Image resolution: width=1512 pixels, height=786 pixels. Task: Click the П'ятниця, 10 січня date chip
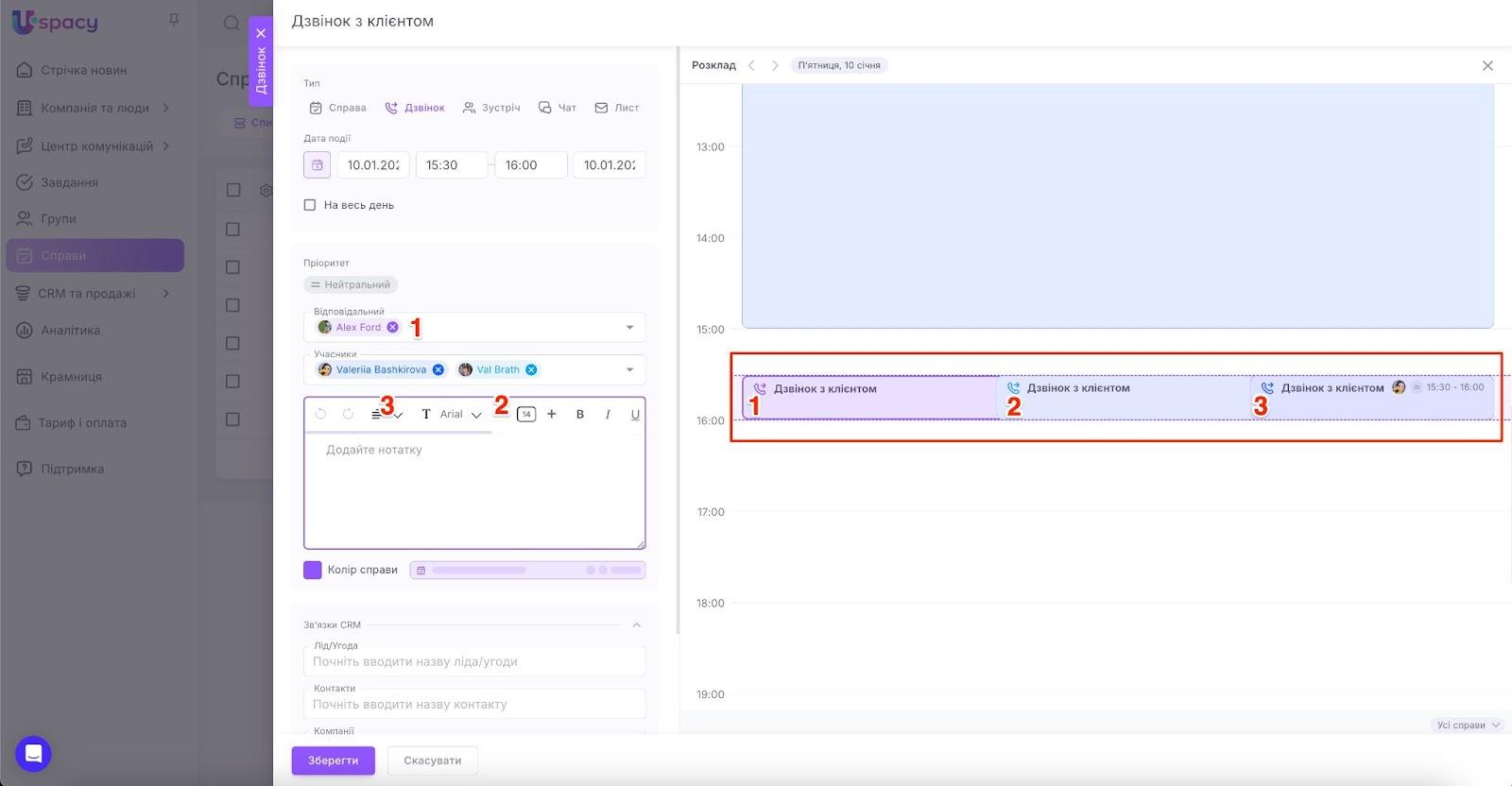coord(839,65)
